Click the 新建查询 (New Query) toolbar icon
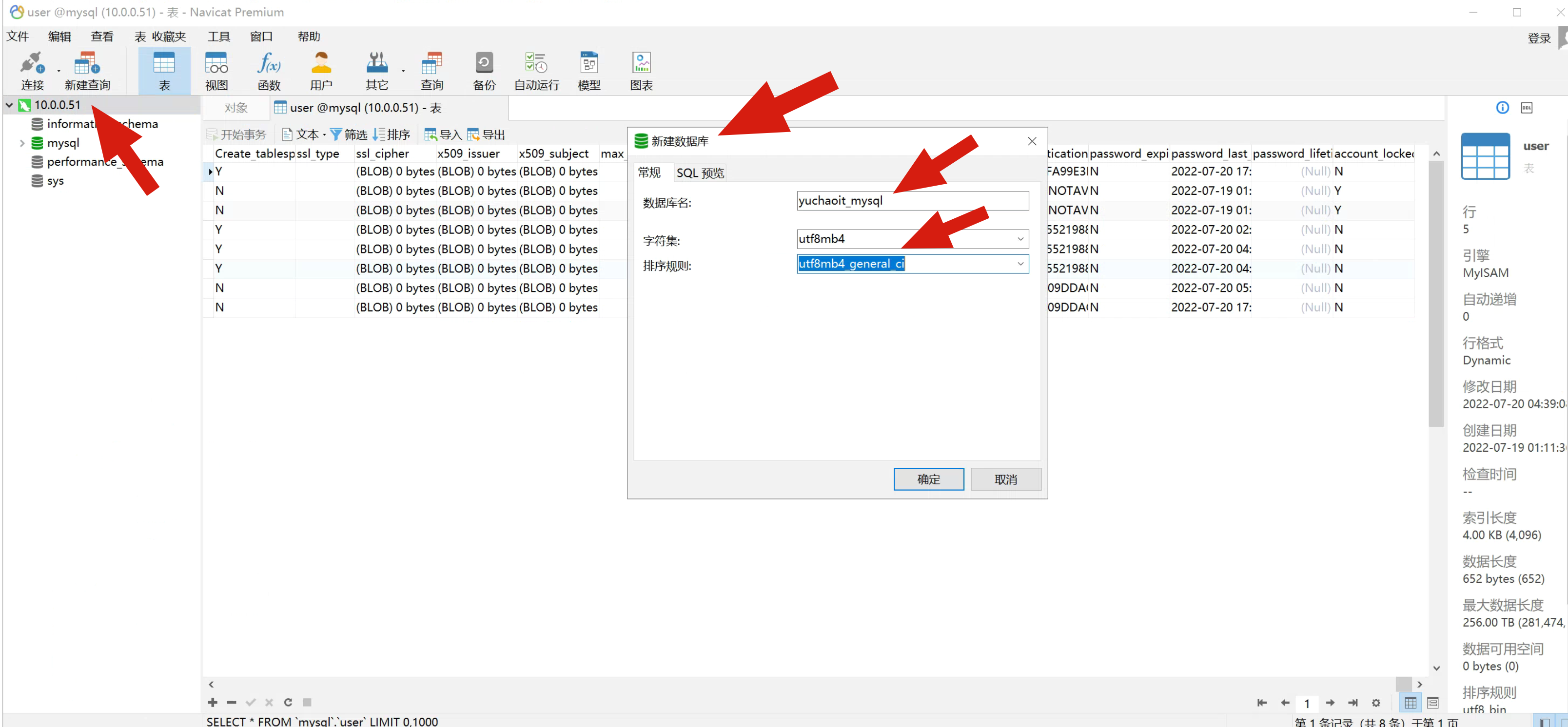The image size is (1568, 727). click(87, 71)
